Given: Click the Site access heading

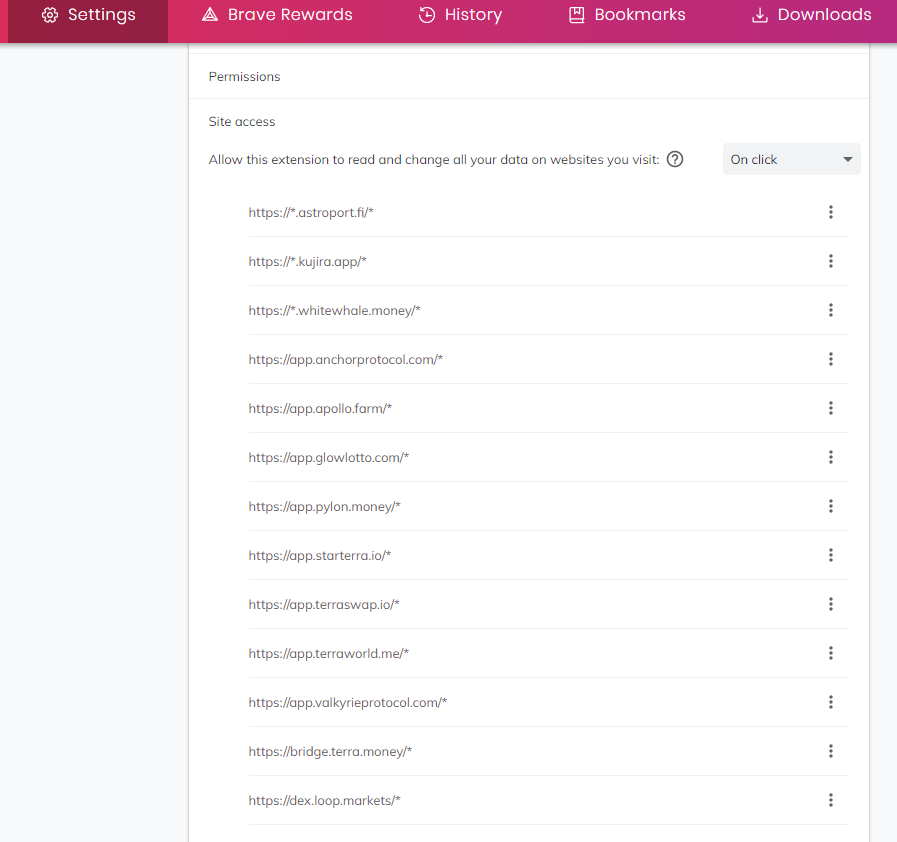Looking at the screenshot, I should 242,122.
